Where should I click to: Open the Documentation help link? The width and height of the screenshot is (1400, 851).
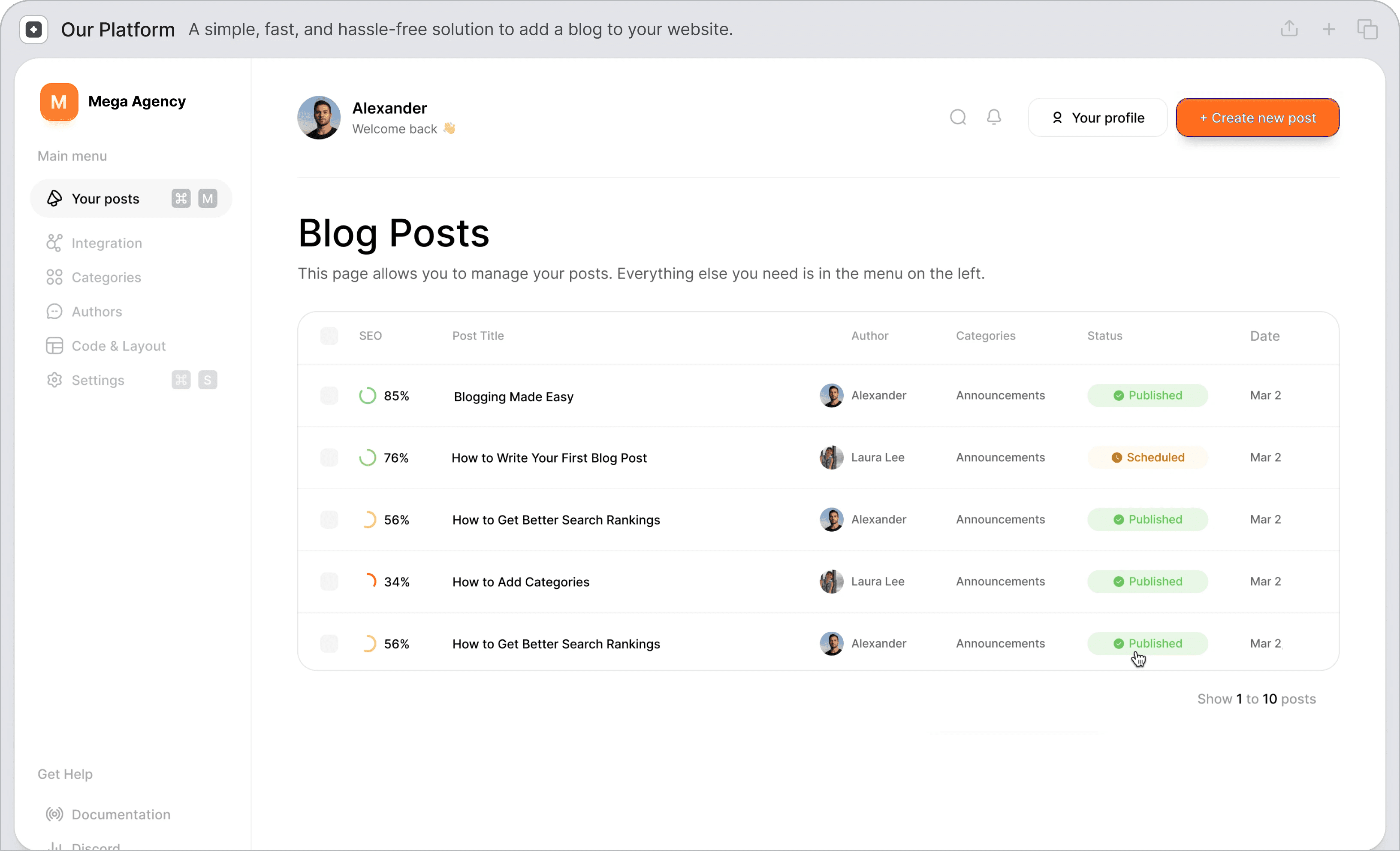point(121,815)
